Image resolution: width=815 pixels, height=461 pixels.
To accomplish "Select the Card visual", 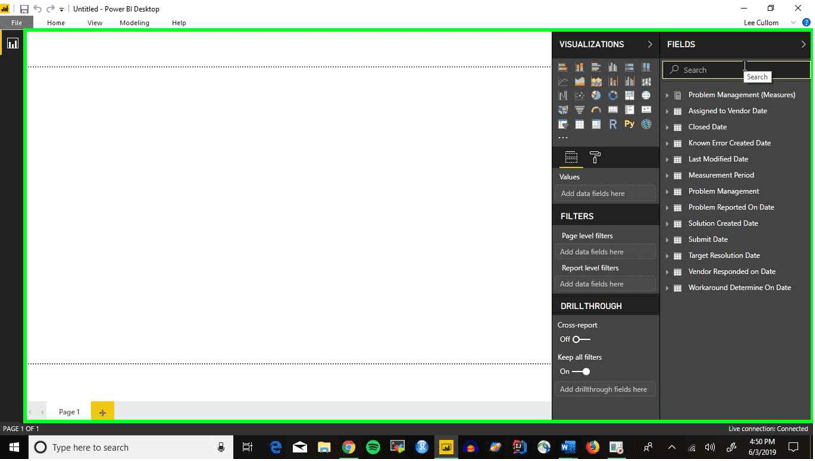I will [613, 110].
